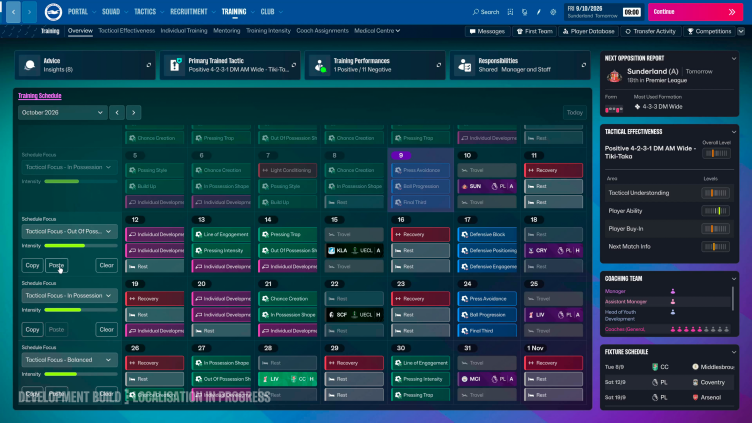Collapse the Coaching Team panel
Screen dimensions: 752x423
733,279
